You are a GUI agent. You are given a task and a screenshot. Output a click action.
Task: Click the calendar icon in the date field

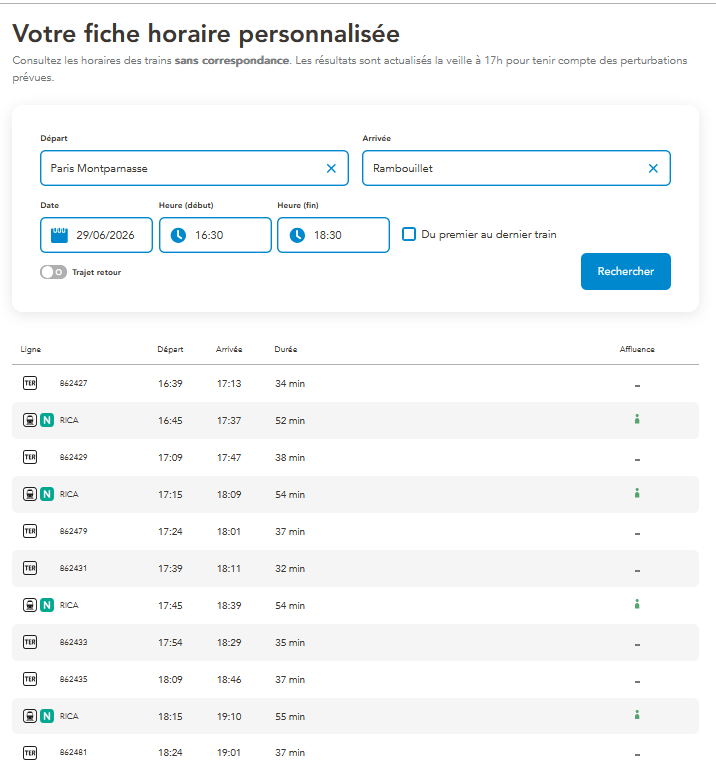[59, 235]
